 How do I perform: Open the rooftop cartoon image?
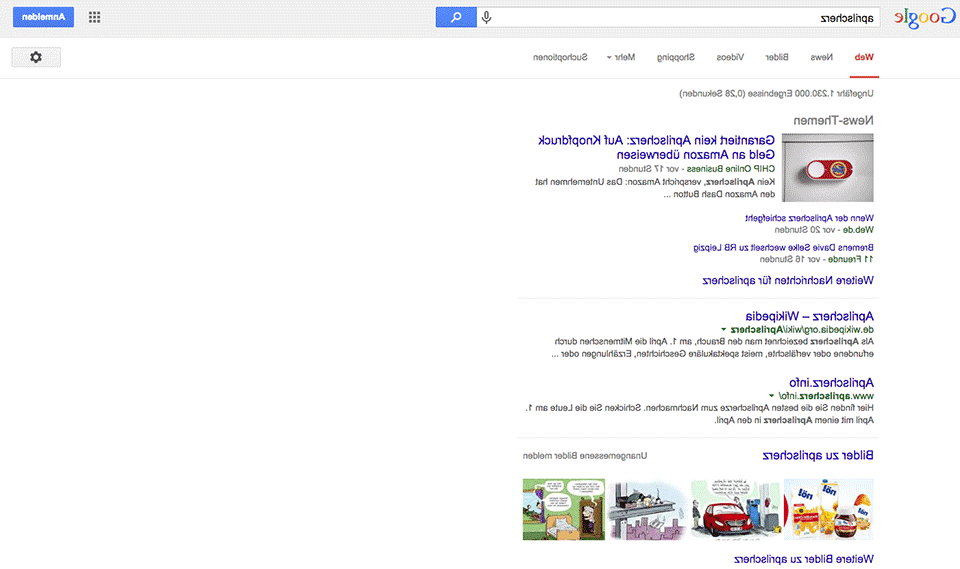pos(648,509)
